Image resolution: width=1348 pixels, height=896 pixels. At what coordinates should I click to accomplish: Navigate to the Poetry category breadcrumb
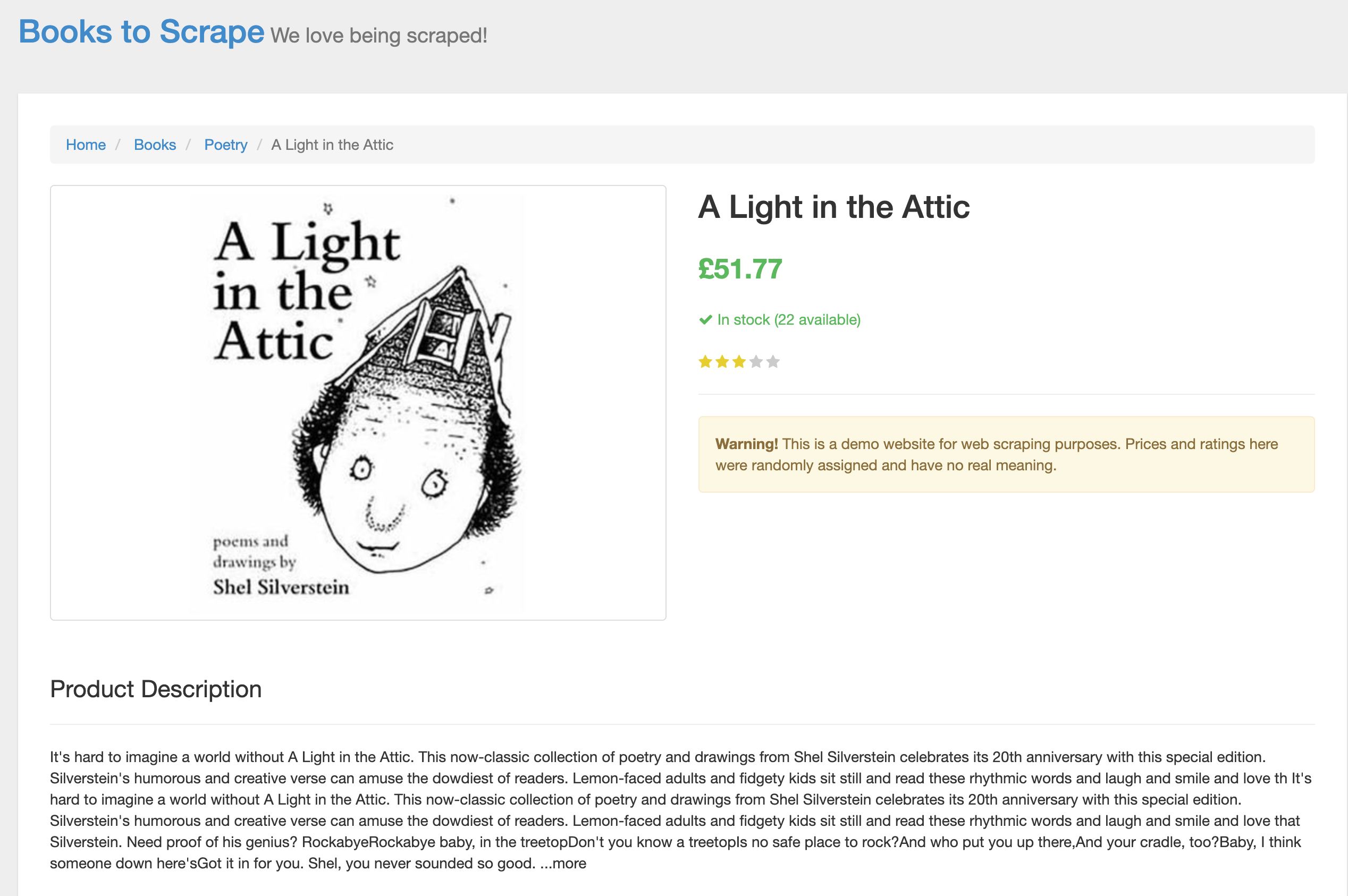click(226, 145)
